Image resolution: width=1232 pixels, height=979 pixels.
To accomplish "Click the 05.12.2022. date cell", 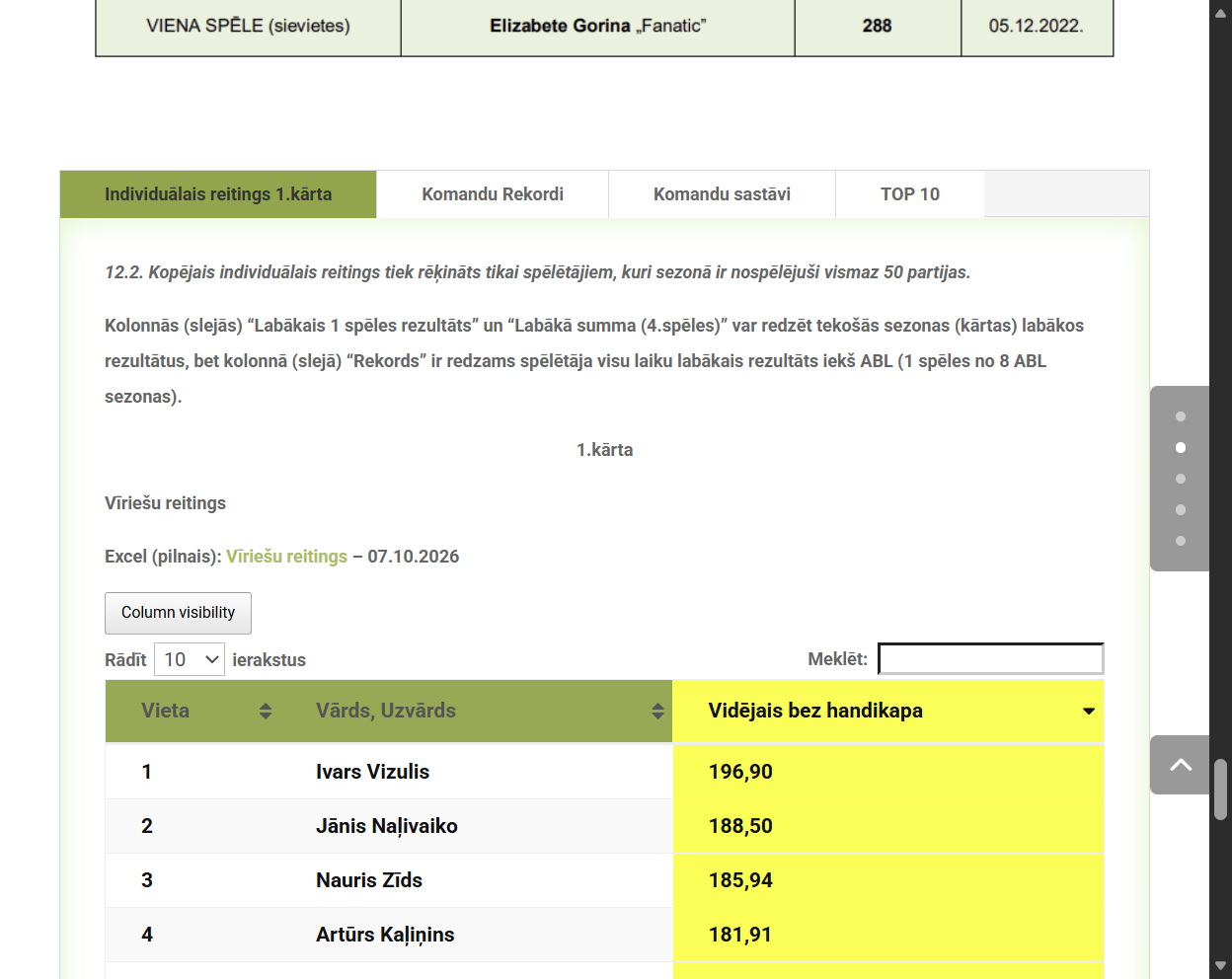I will [1037, 27].
